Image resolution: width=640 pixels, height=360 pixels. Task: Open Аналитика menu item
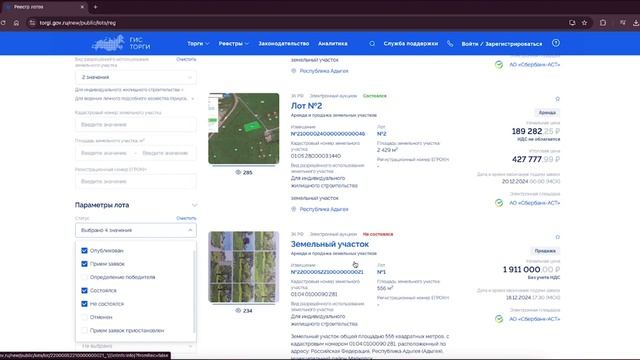(x=333, y=43)
